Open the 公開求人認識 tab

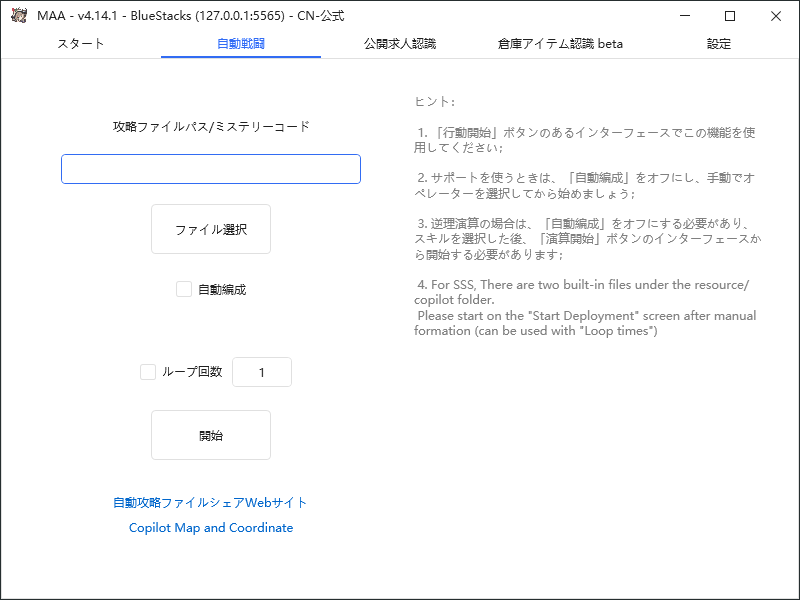pos(400,44)
